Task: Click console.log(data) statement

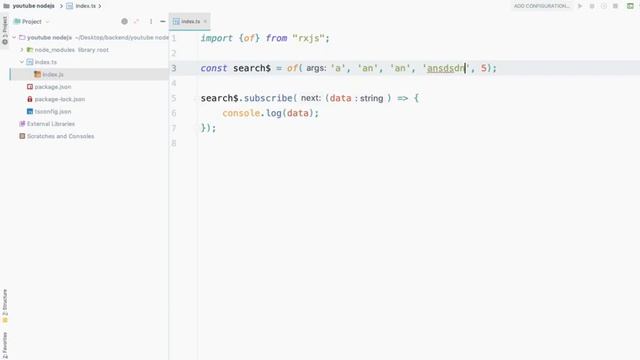Action: (x=270, y=113)
